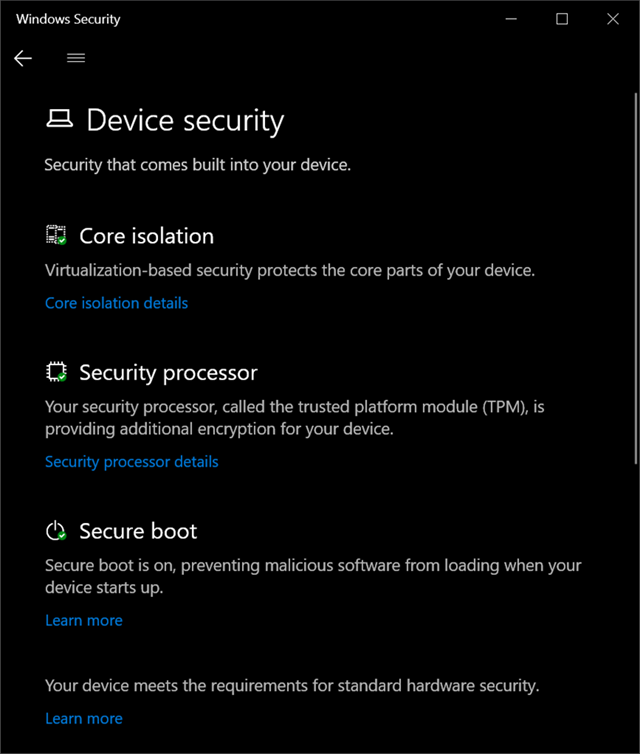Click the Device security page heading
This screenshot has width=640, height=754.
point(185,120)
